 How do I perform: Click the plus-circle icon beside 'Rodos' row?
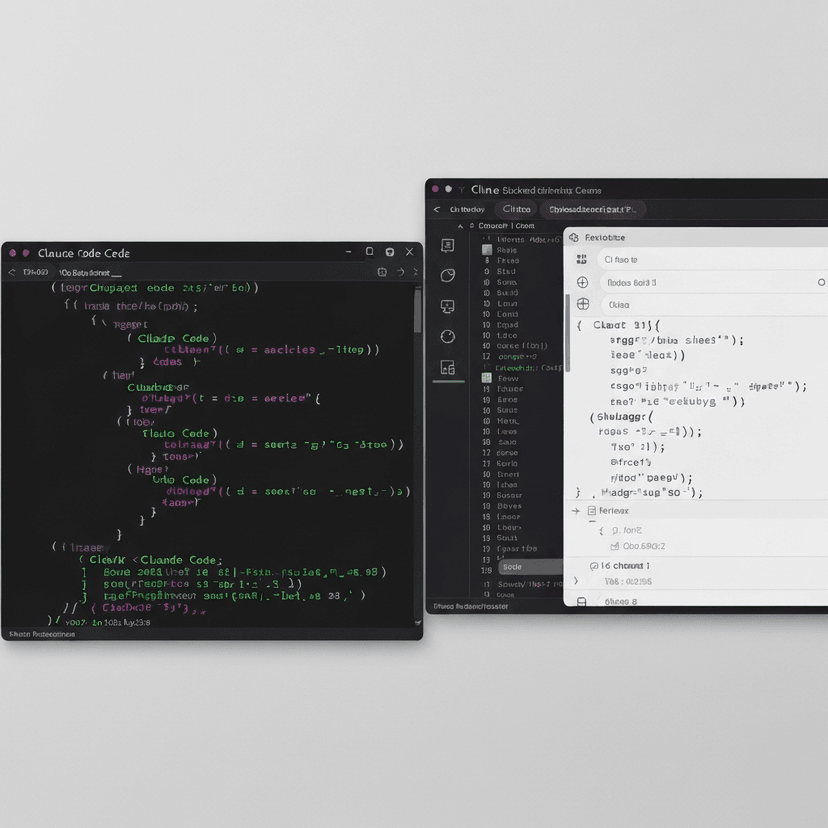click(x=582, y=282)
